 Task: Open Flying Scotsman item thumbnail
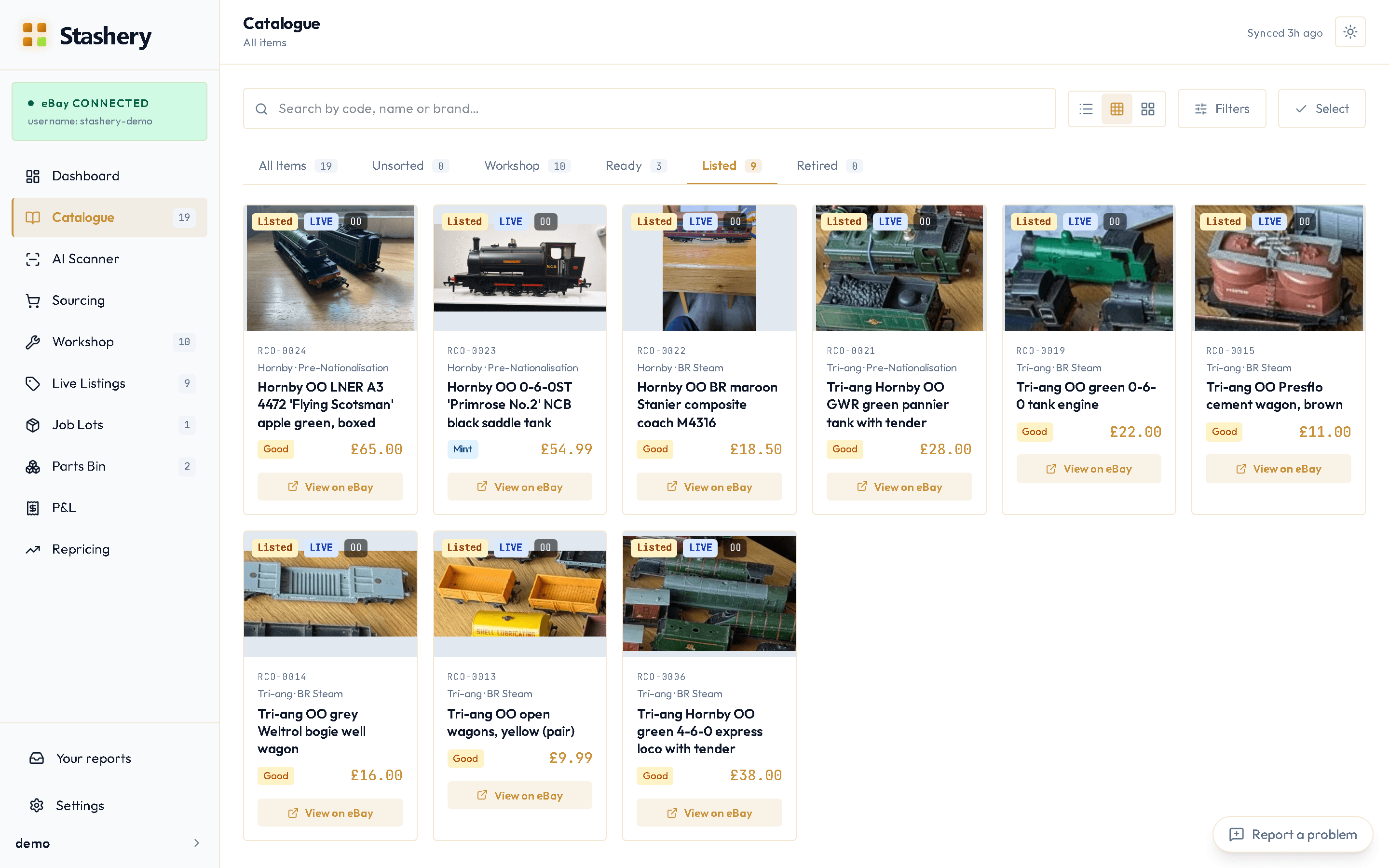330,268
